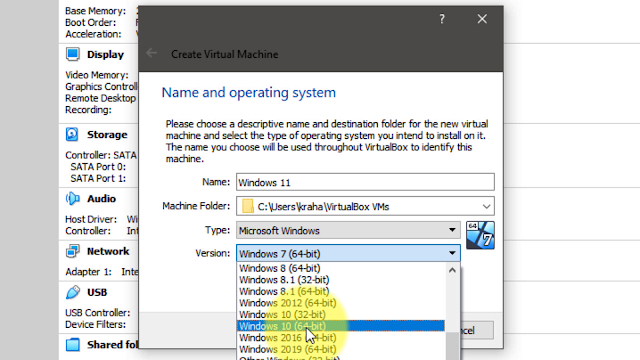
Task: Click the 'Adapter 1:' label
Action: point(89,272)
